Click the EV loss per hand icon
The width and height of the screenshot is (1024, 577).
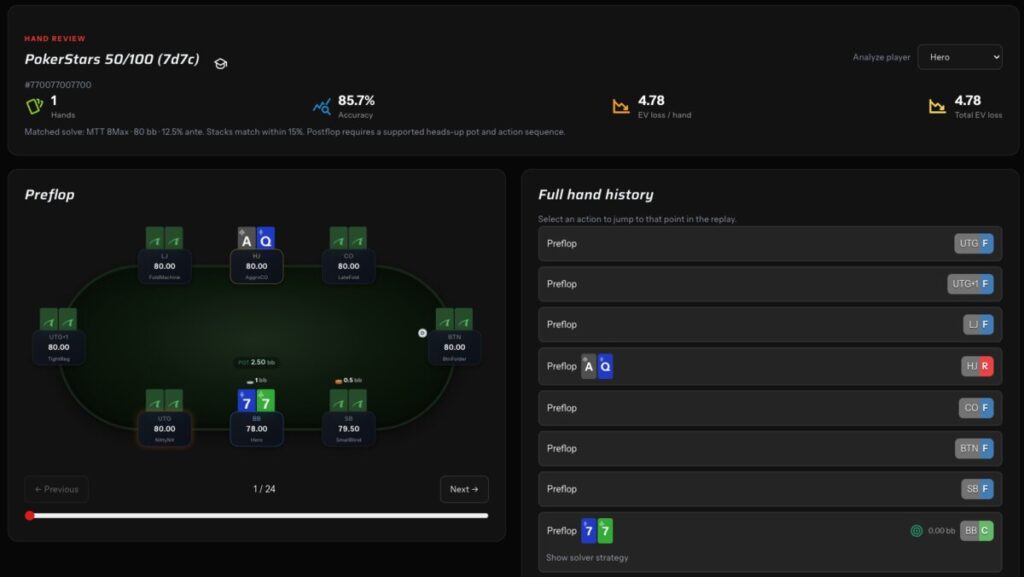[620, 106]
